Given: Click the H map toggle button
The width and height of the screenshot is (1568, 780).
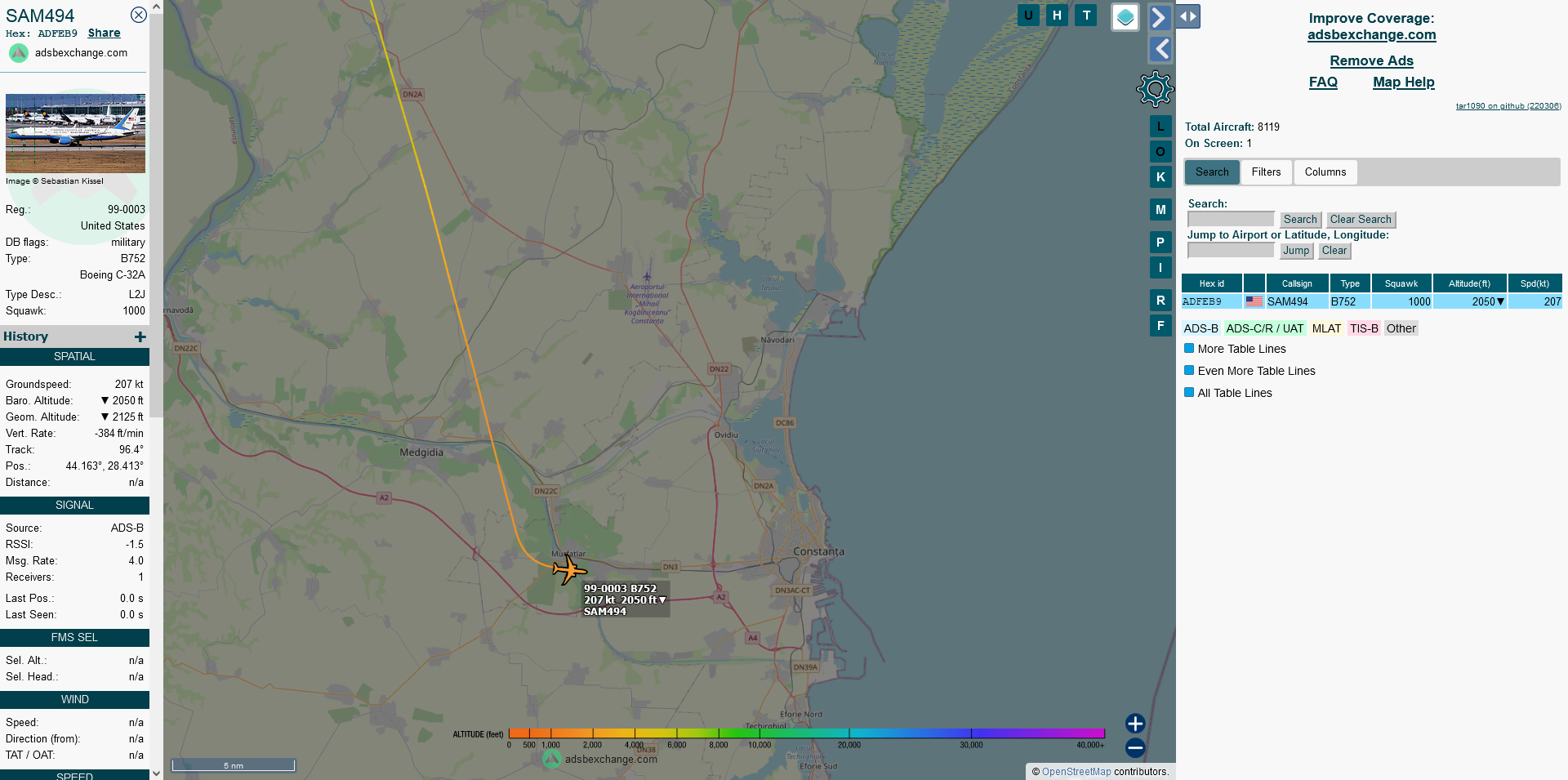Looking at the screenshot, I should pyautogui.click(x=1057, y=15).
